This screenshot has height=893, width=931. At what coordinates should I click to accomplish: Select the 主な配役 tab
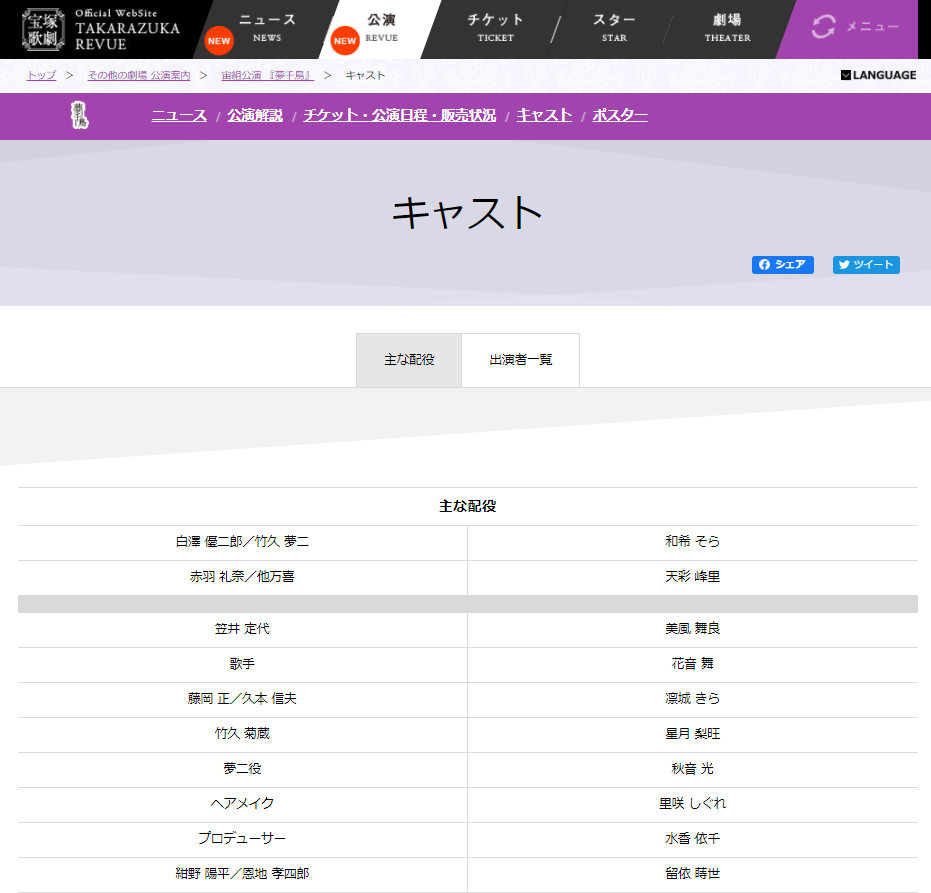tap(409, 360)
